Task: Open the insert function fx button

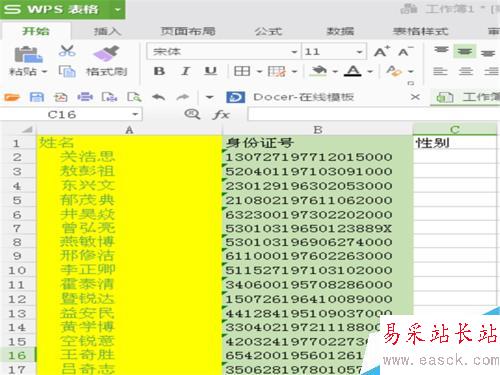Action: tap(221, 115)
